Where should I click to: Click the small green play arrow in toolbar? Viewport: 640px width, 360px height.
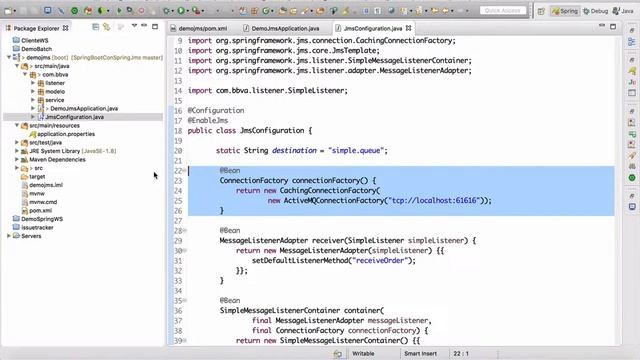click(x=119, y=11)
